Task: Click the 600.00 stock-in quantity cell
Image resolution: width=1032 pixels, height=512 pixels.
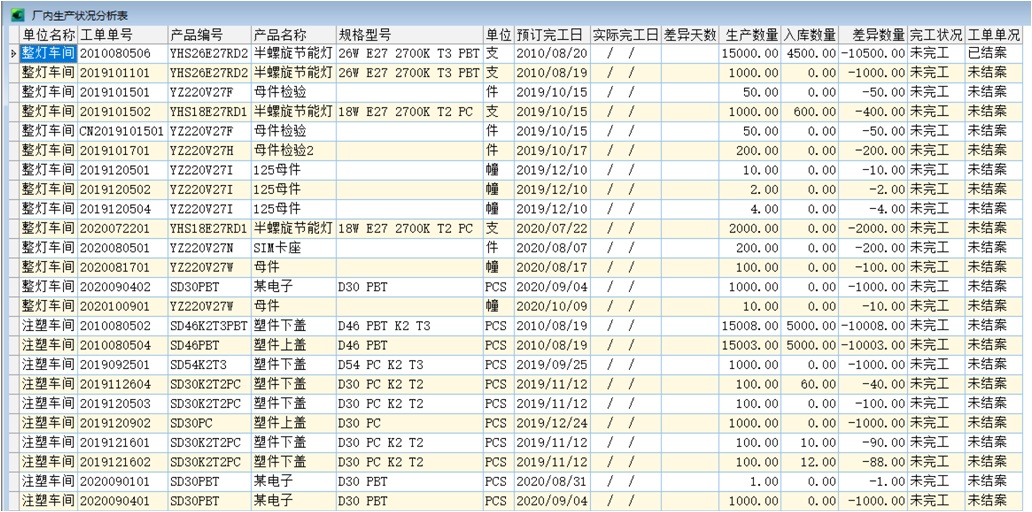Action: click(x=810, y=111)
